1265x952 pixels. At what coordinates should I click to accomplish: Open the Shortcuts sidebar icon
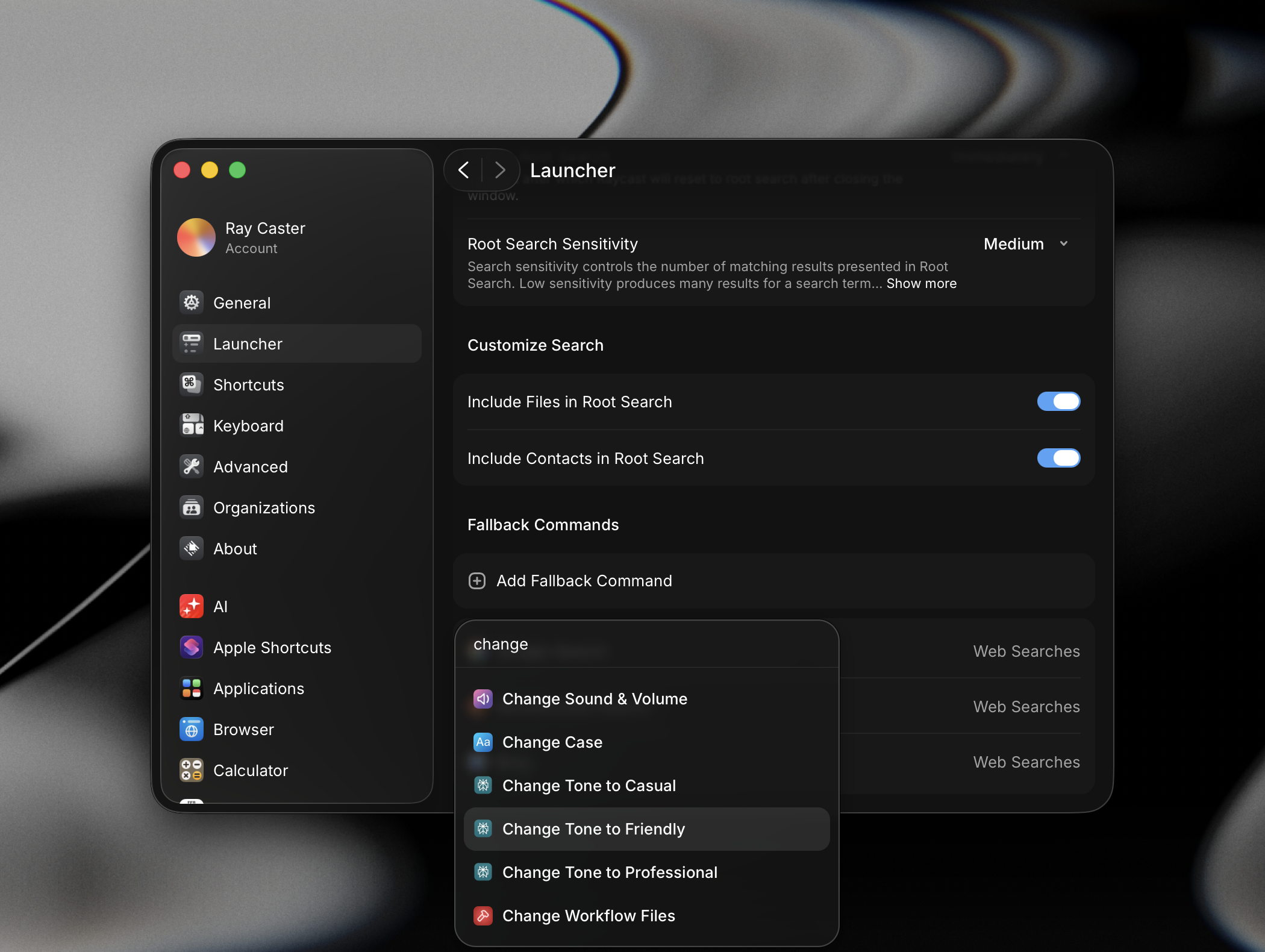click(x=192, y=384)
